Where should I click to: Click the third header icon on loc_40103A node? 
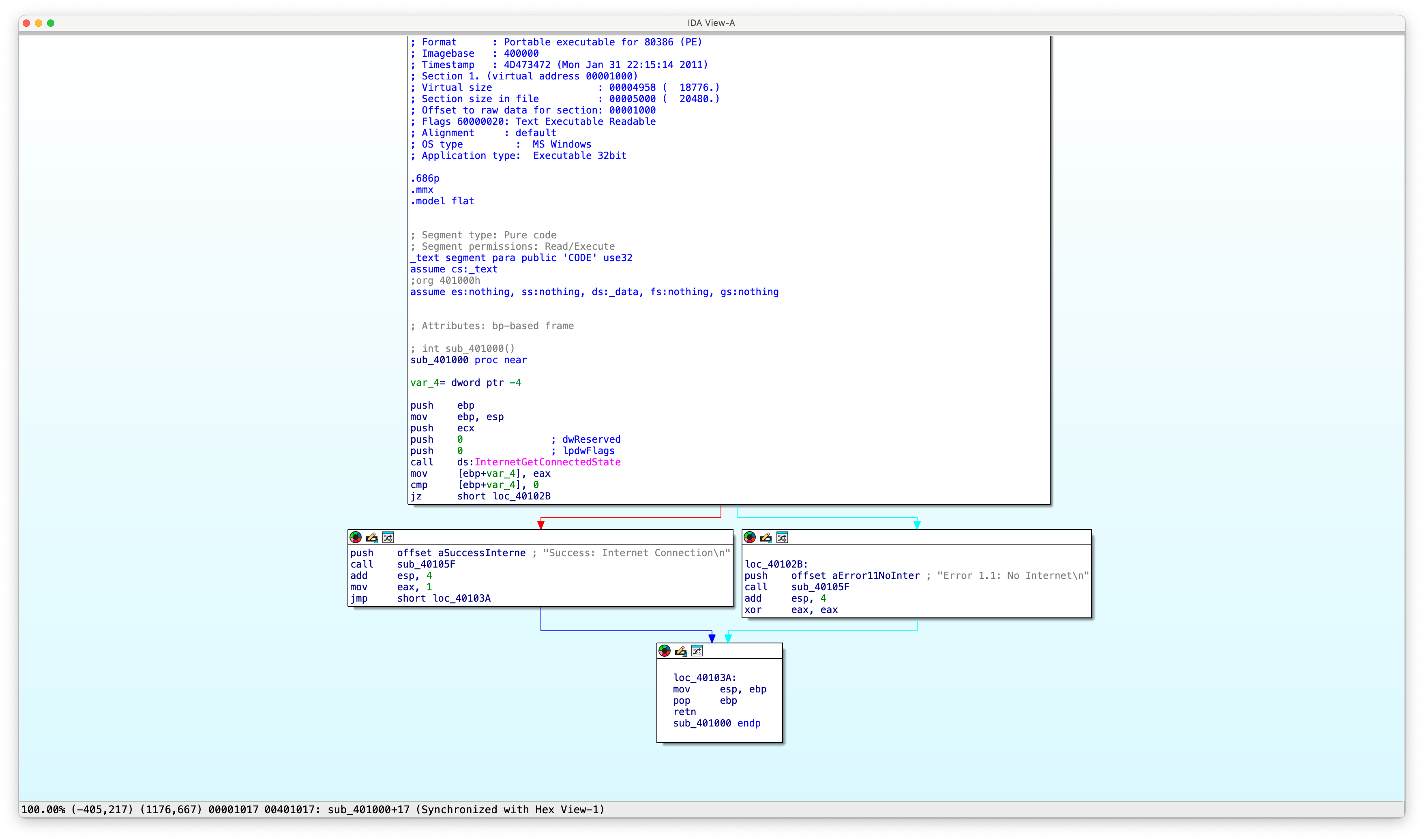click(697, 651)
